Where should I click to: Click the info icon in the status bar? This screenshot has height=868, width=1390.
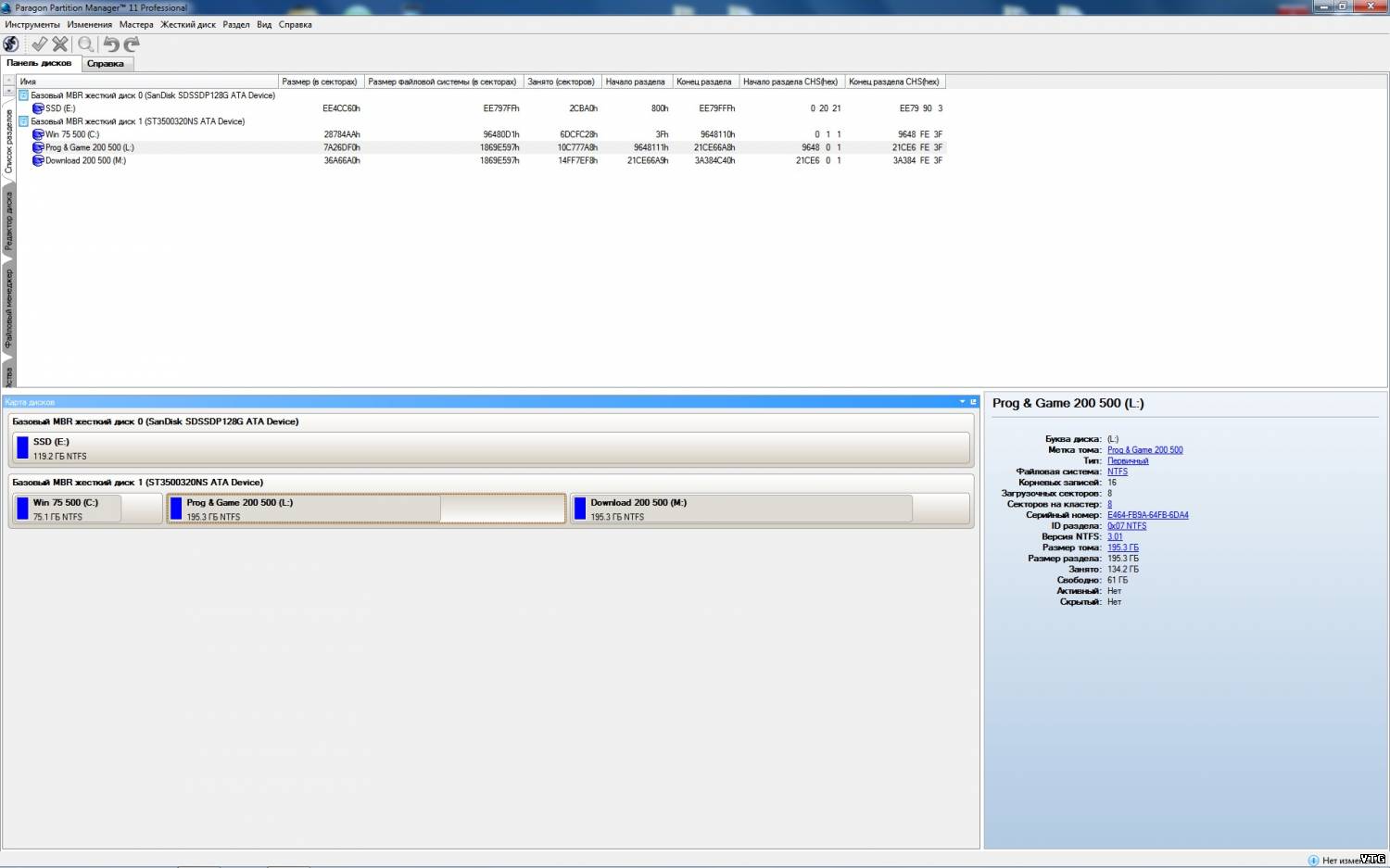click(x=1313, y=861)
